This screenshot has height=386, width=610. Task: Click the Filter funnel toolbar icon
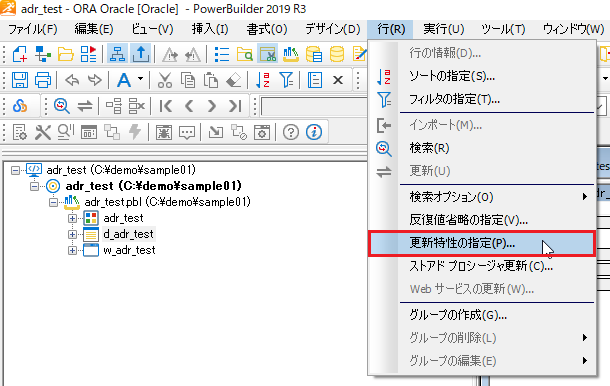tap(287, 81)
